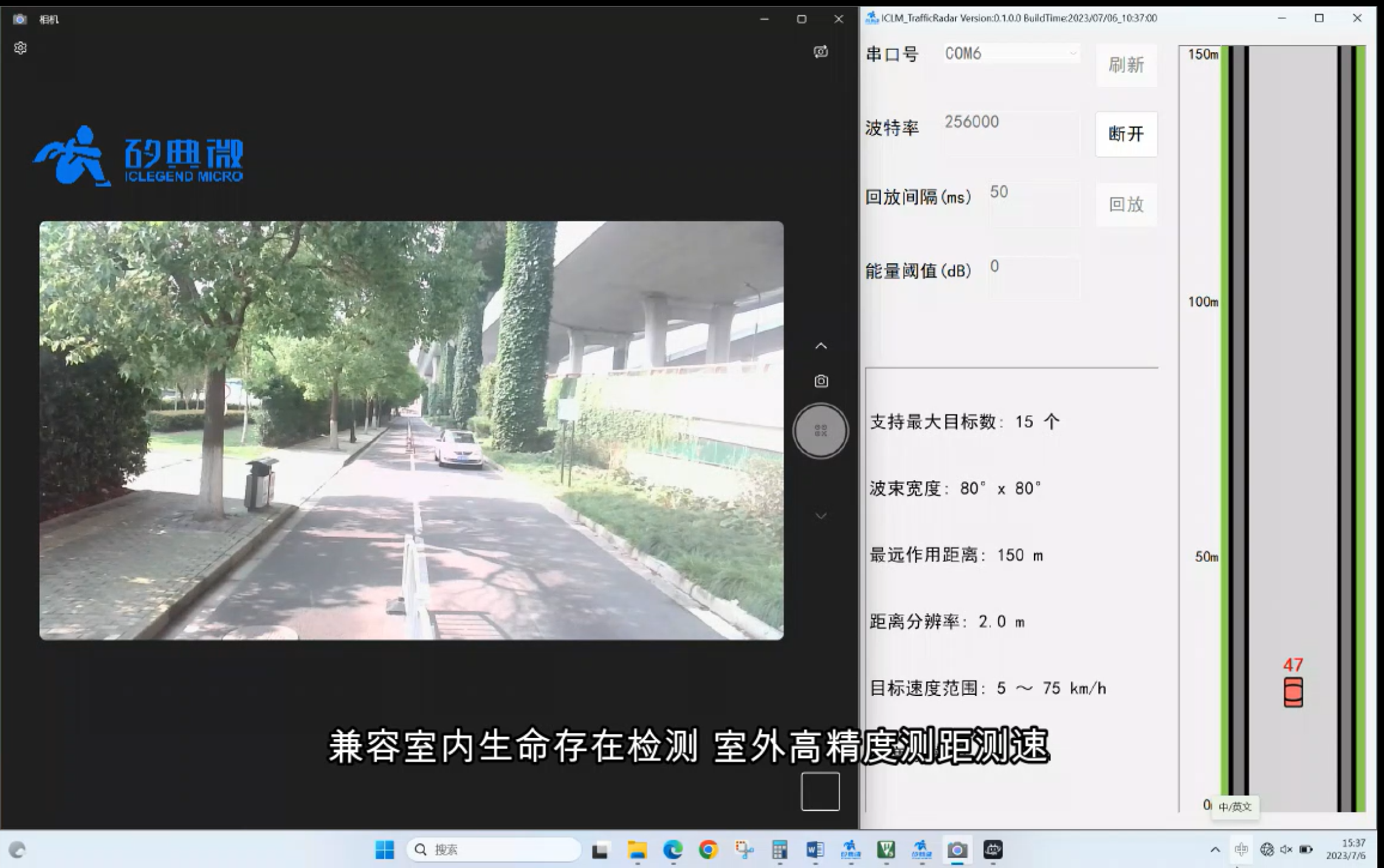Click the 中/英文 language tooltip button
1384x868 pixels.
[x=1235, y=807]
